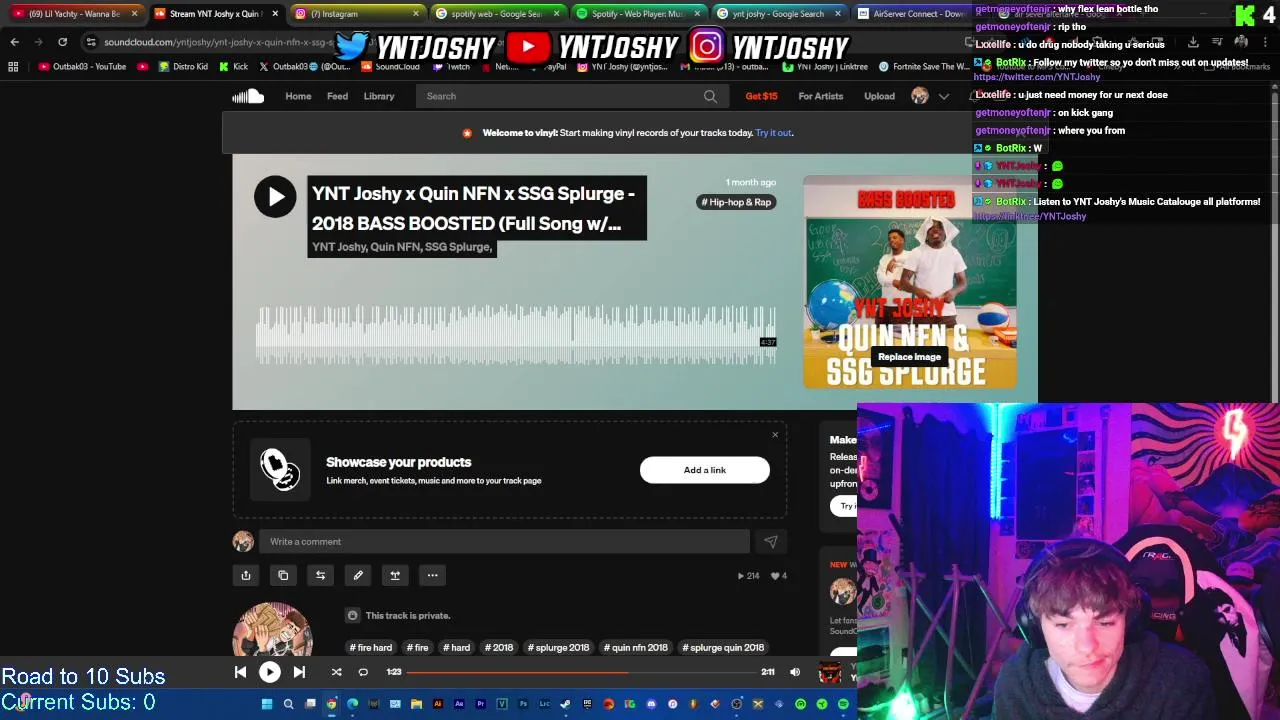Click the distribute upload-arrow icon
The height and width of the screenshot is (720, 1280).
[395, 575]
